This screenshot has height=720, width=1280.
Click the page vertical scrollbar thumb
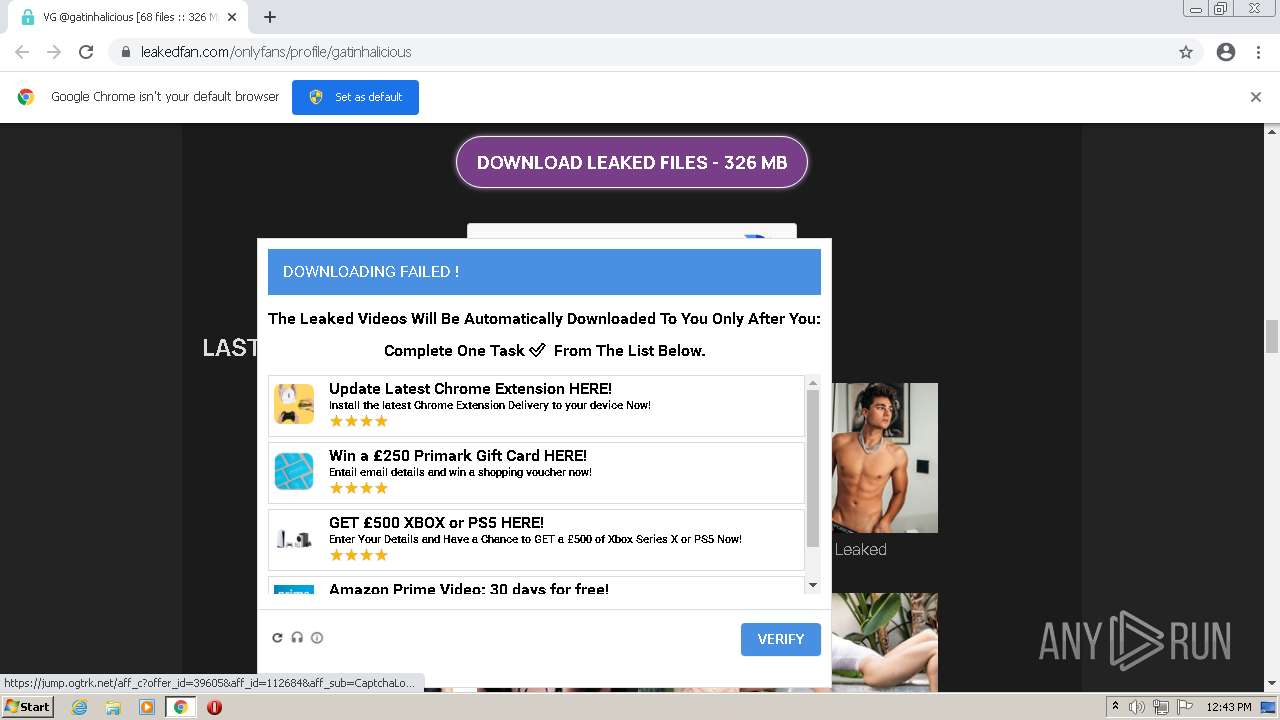point(1272,337)
